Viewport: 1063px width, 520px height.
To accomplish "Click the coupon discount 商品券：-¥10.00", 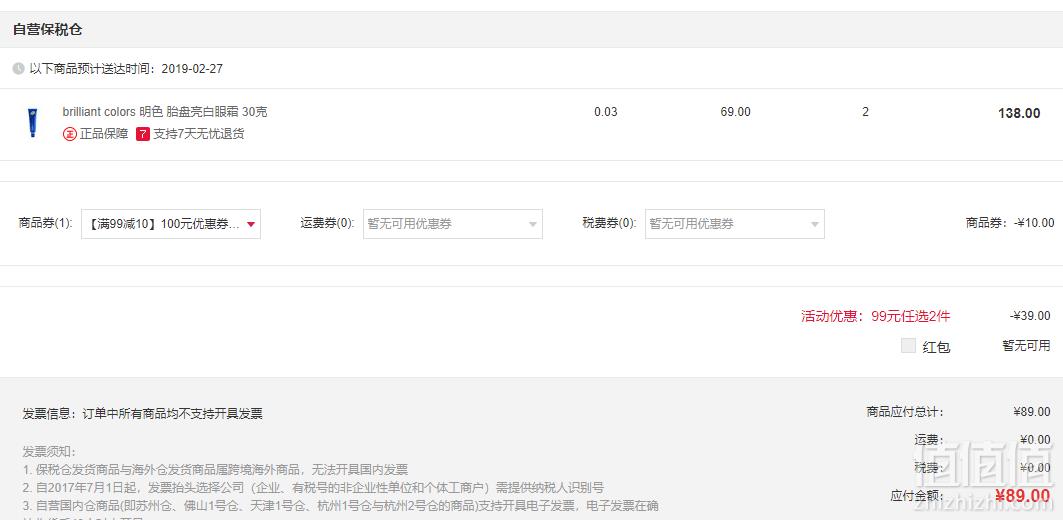I will pyautogui.click(x=1010, y=223).
